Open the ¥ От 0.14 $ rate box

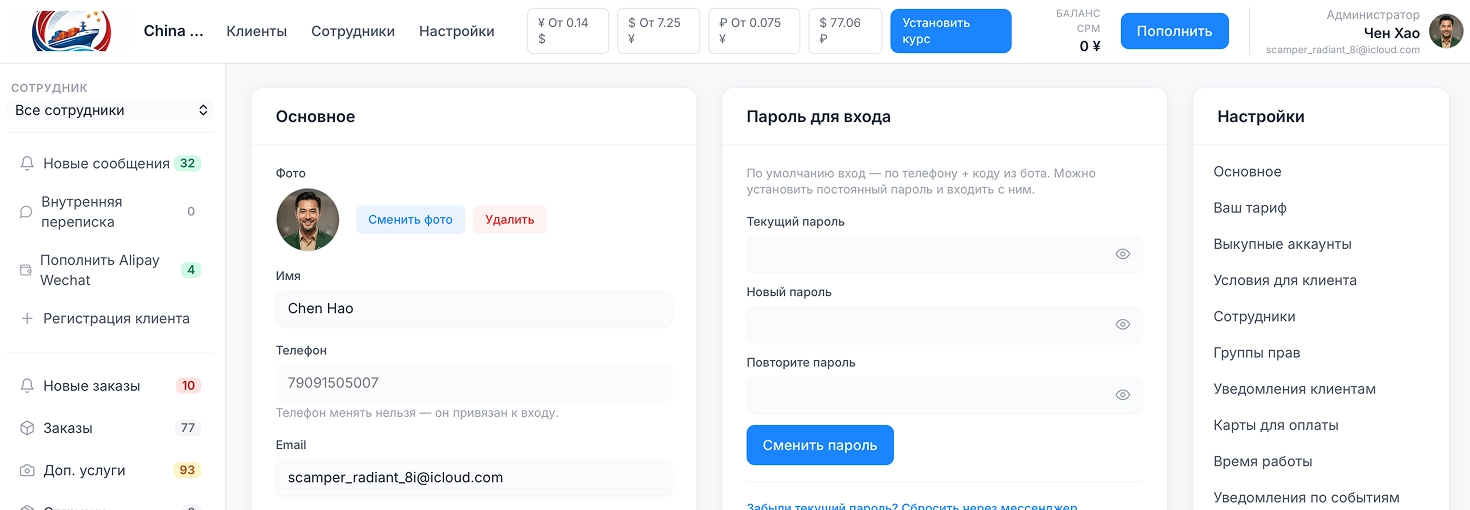(x=568, y=31)
